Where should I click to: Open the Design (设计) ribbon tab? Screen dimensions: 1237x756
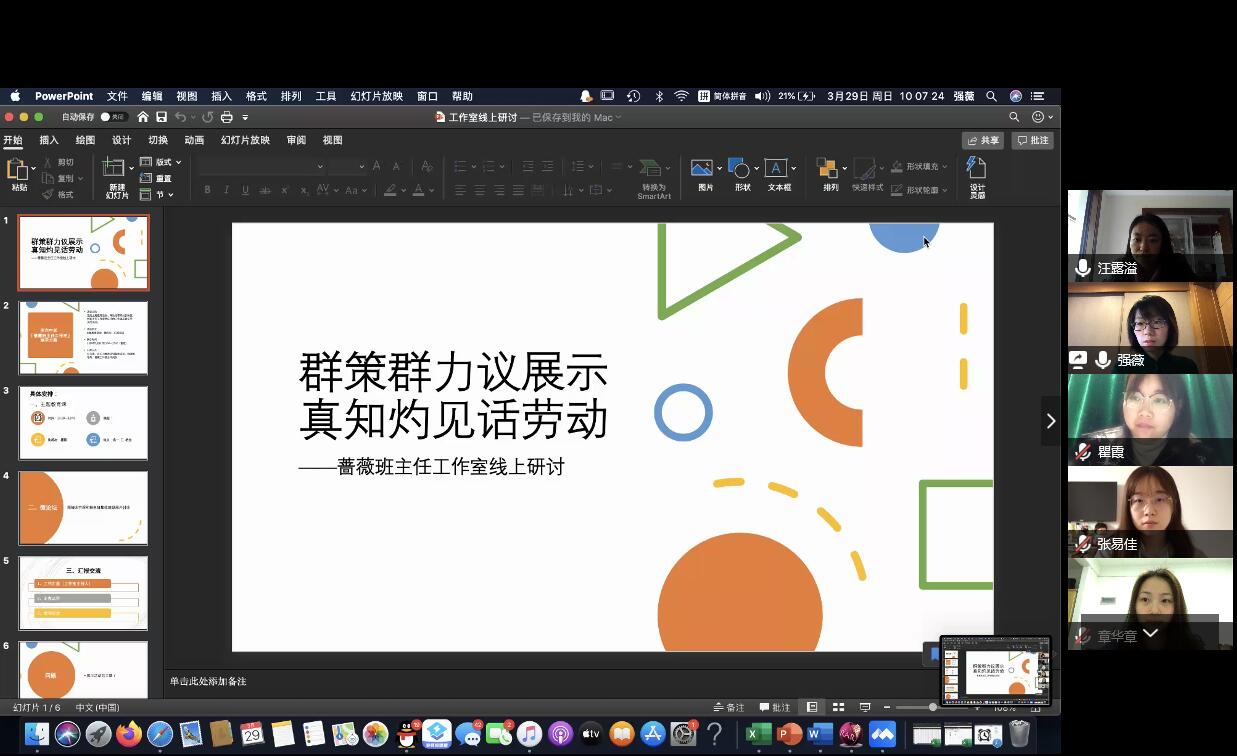tap(121, 140)
